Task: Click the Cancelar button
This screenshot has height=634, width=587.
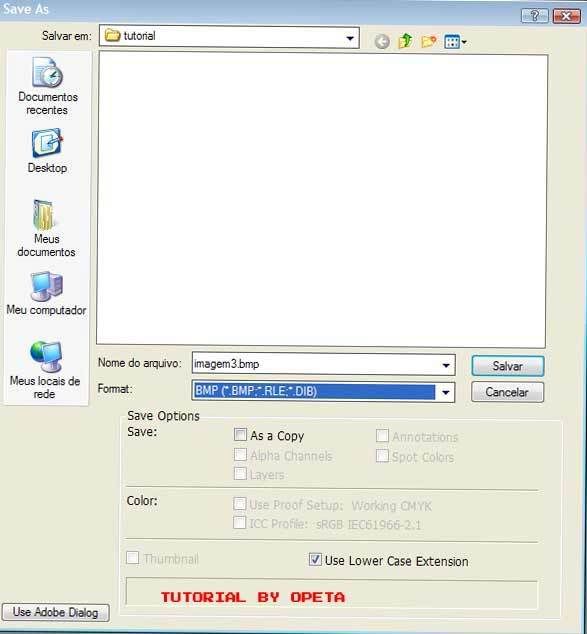Action: (507, 392)
